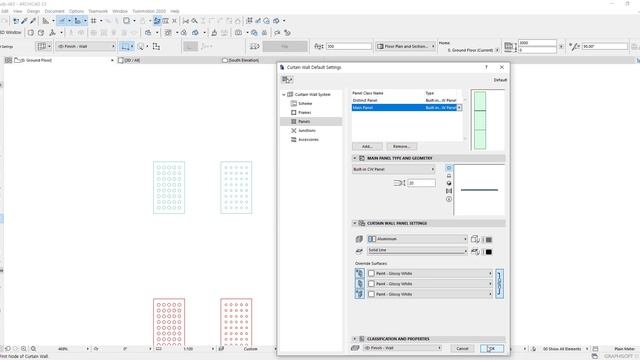The image size is (640, 360).
Task: Open the View menu
Action: [x=18, y=11]
